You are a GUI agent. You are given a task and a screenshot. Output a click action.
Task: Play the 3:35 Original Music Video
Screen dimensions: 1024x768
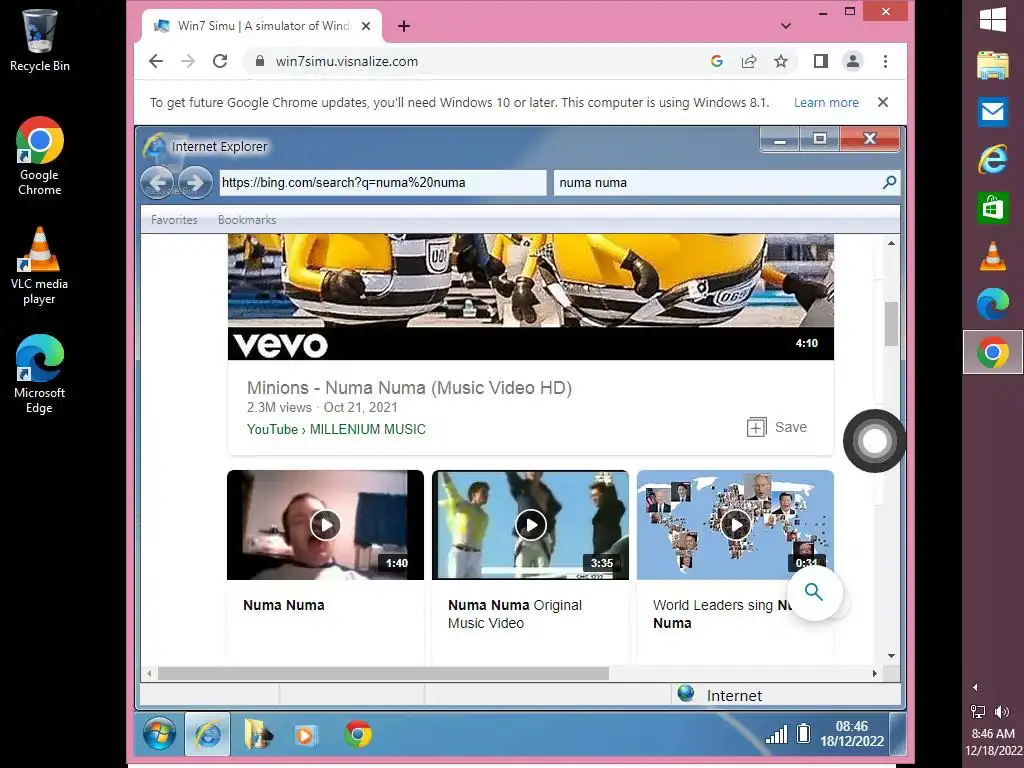point(530,525)
